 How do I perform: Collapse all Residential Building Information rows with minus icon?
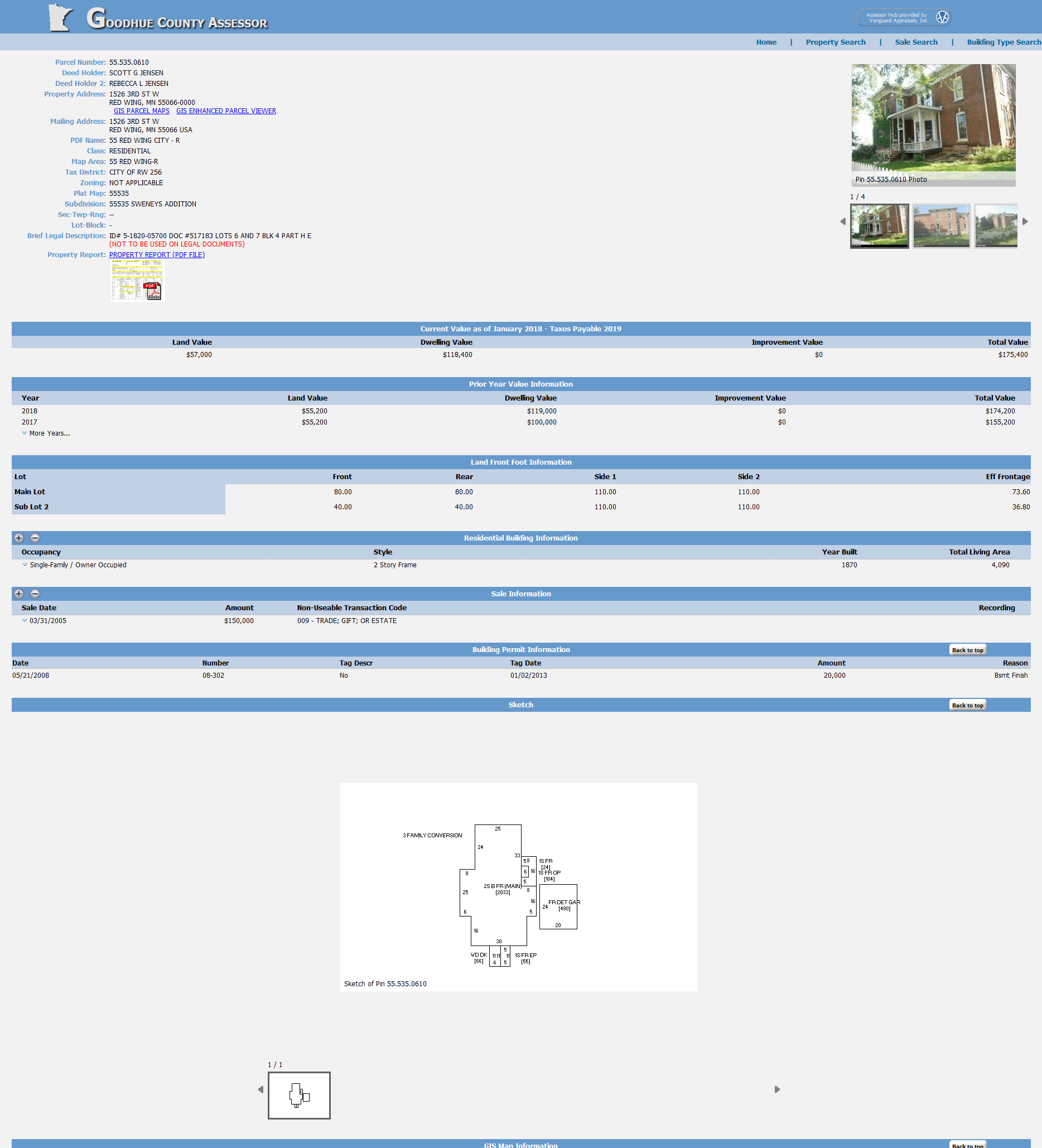coord(35,538)
